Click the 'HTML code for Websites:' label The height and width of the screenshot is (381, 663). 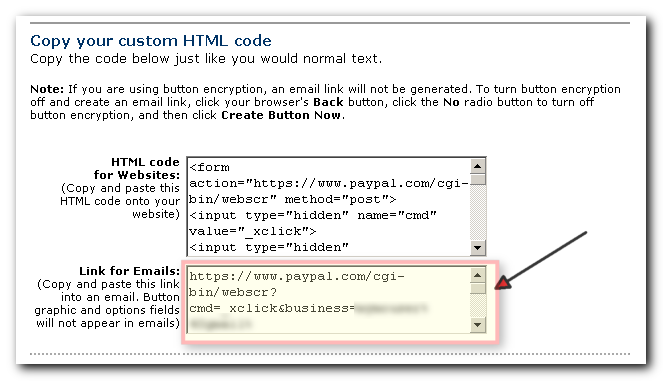point(137,168)
